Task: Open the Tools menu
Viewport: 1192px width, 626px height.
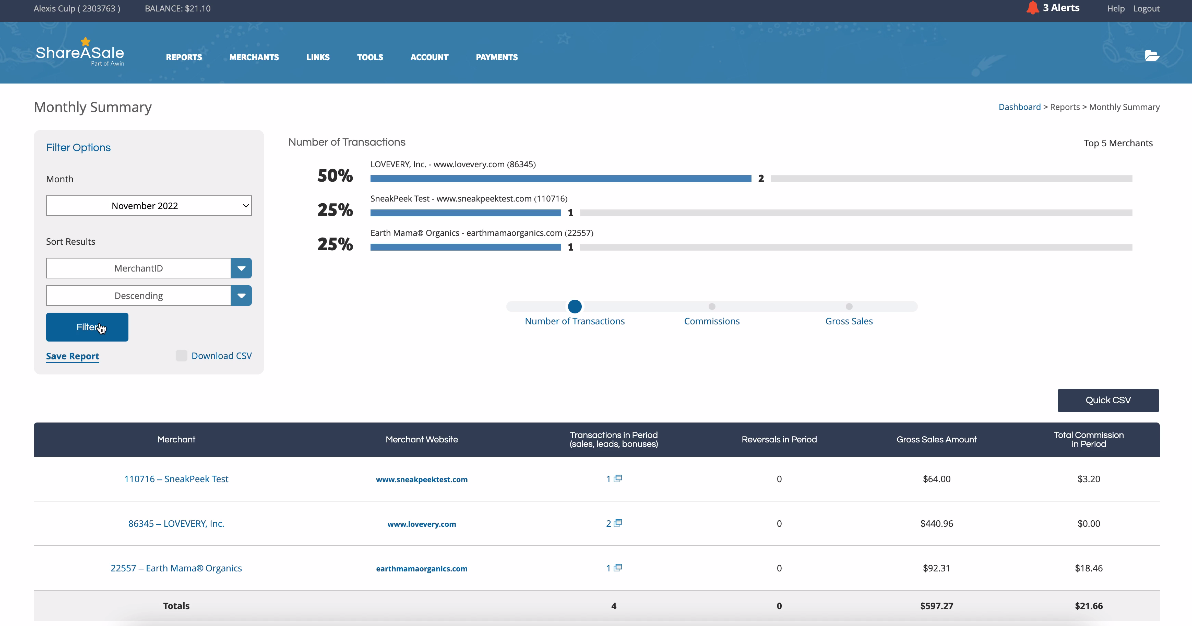Action: pyautogui.click(x=370, y=57)
